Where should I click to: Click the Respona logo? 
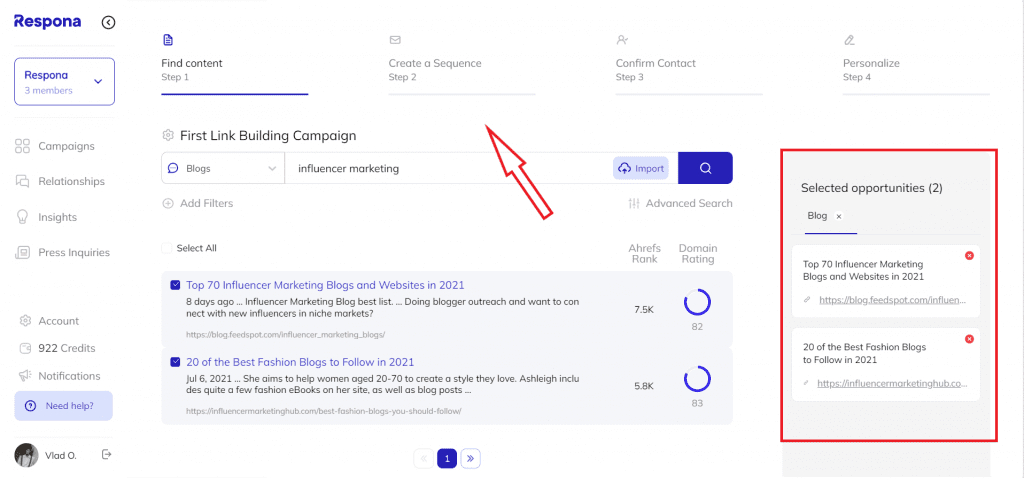click(x=48, y=22)
